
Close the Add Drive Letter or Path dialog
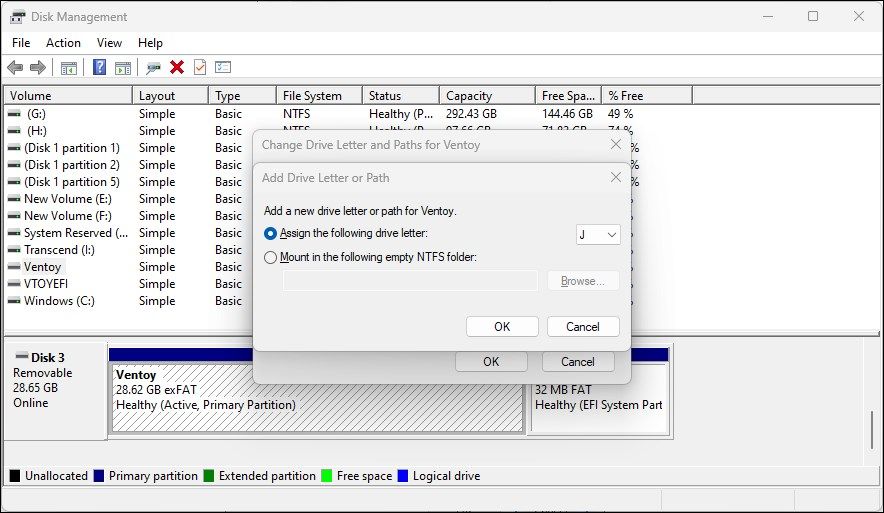pyautogui.click(x=615, y=178)
